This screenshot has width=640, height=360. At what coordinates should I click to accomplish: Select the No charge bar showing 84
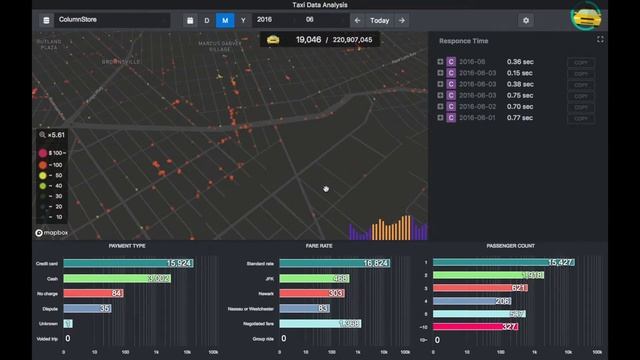pyautogui.click(x=93, y=293)
